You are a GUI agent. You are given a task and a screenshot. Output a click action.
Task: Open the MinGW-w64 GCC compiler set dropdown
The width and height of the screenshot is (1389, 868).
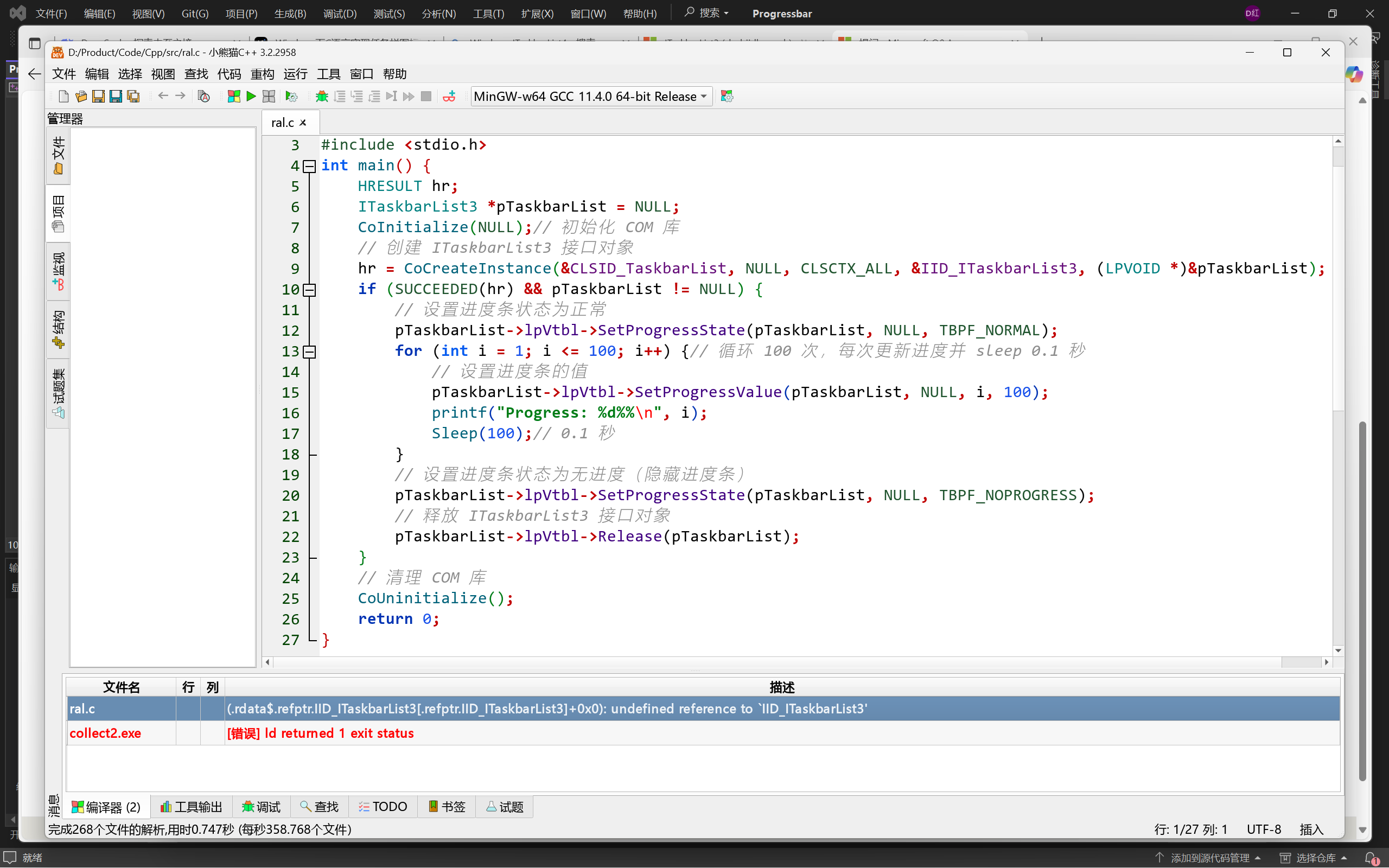[x=591, y=97]
